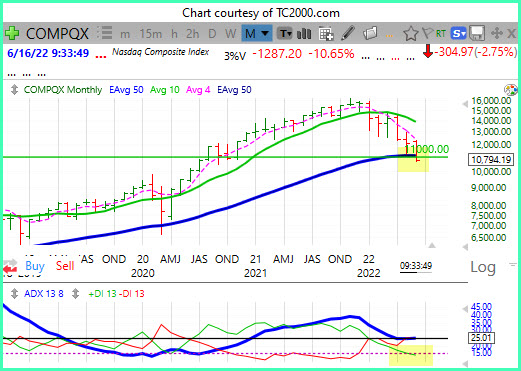Open the blue 'S' share dropdown
The width and height of the screenshot is (521, 371).
[x=458, y=33]
